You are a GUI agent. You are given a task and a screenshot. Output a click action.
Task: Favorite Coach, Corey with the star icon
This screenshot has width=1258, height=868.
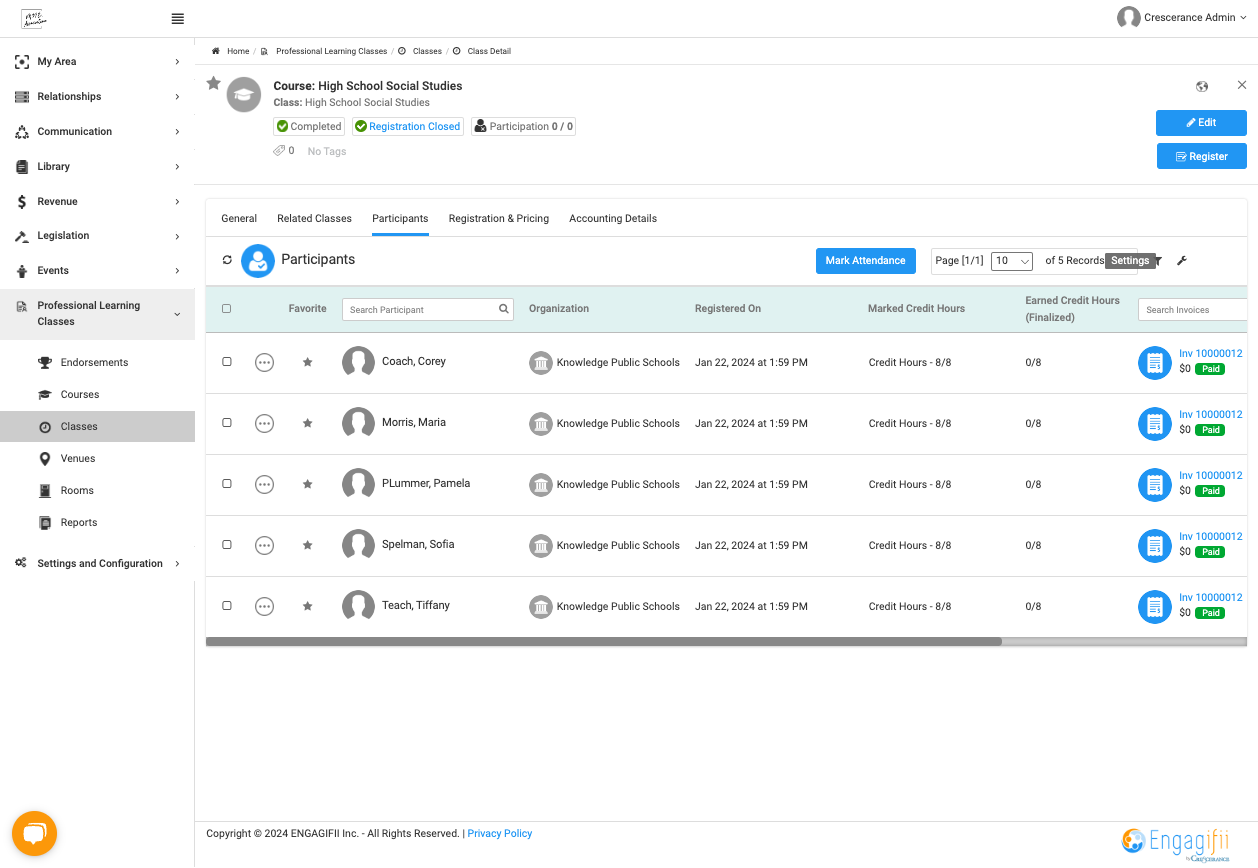[308, 362]
